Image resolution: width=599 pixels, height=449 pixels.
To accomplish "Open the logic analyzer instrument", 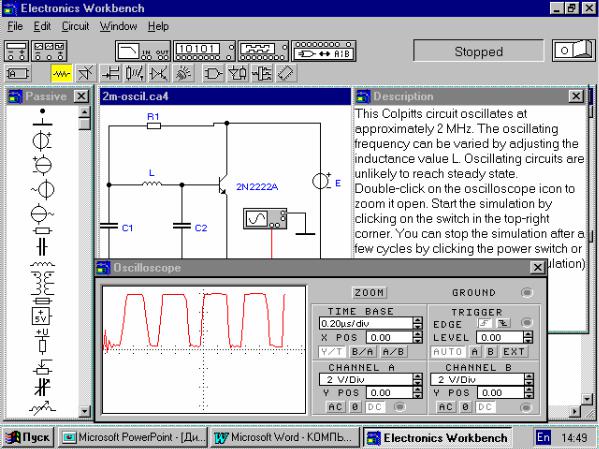I will pos(263,51).
